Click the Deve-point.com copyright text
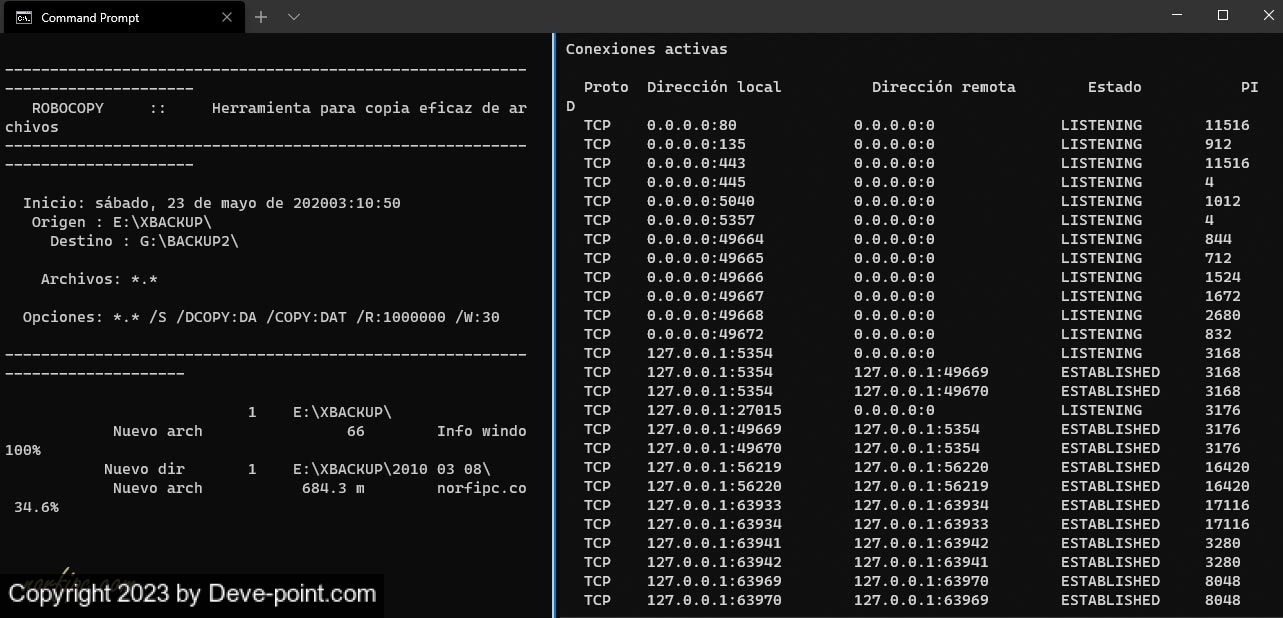This screenshot has width=1283, height=618. (192, 594)
